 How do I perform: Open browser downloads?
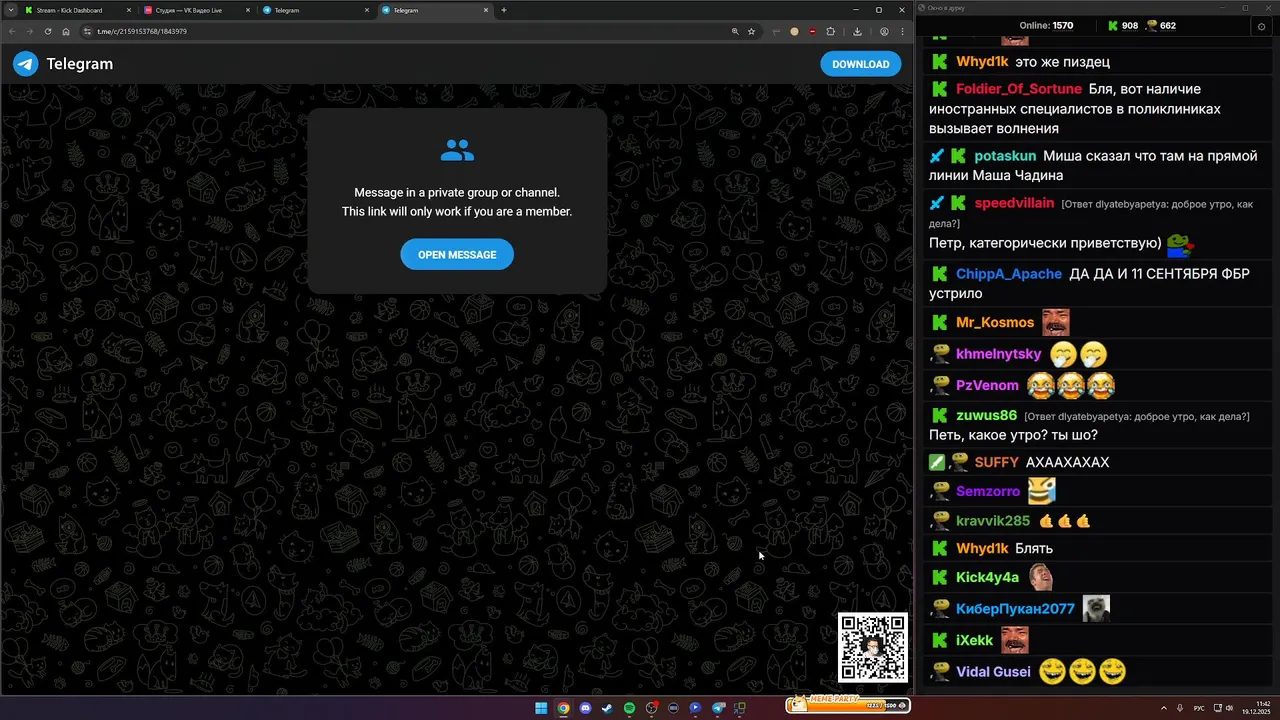(857, 31)
